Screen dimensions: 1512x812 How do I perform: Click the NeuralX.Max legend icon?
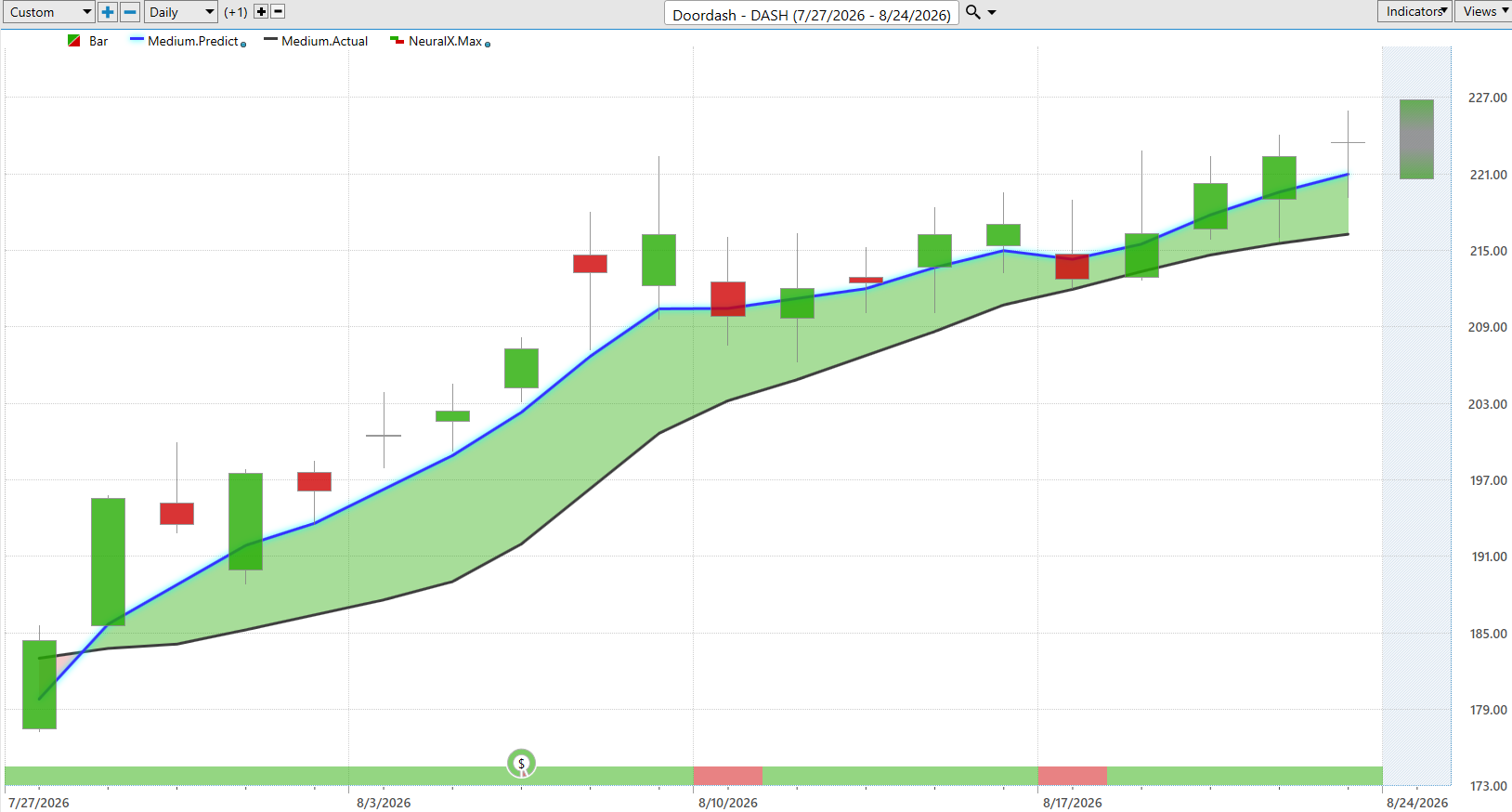(x=397, y=41)
